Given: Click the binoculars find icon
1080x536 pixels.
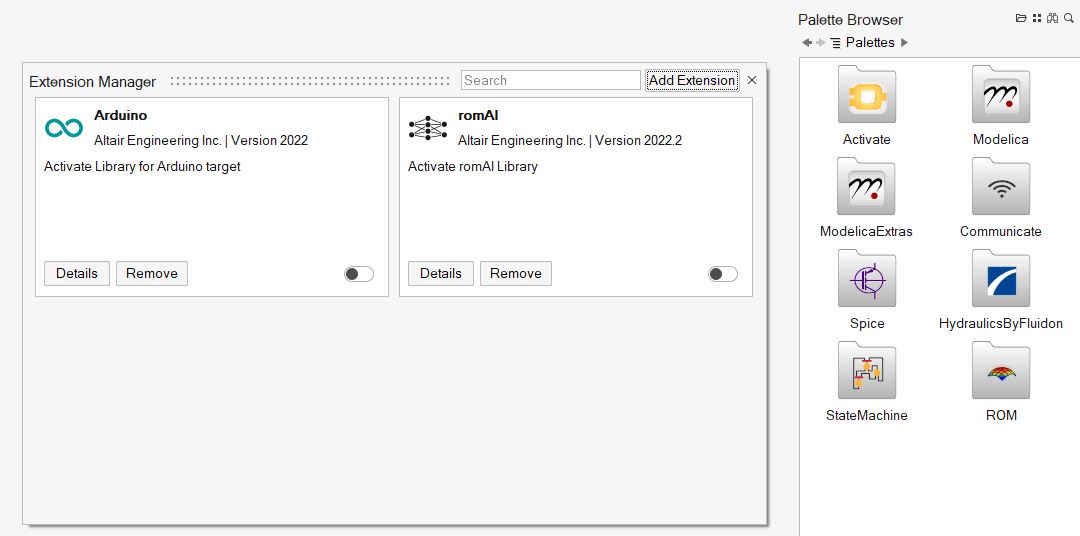Looking at the screenshot, I should coord(1052,18).
